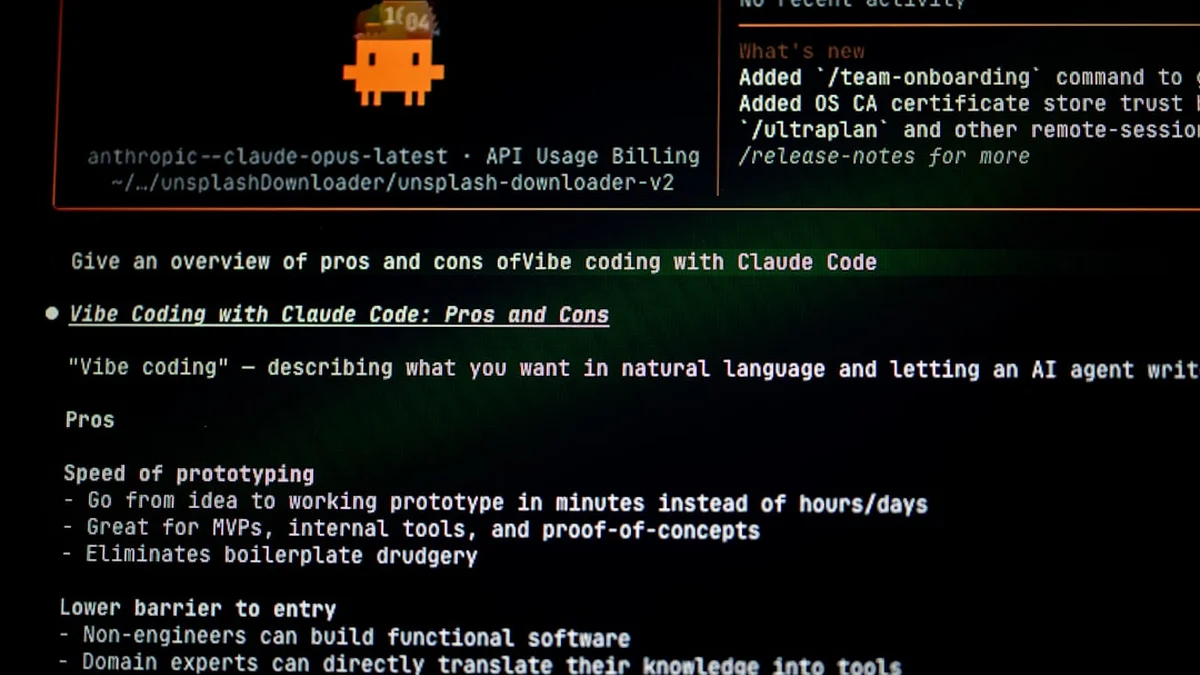This screenshot has width=1200, height=675.
Task: Expand the Speed of prototyping section
Action: [x=189, y=474]
